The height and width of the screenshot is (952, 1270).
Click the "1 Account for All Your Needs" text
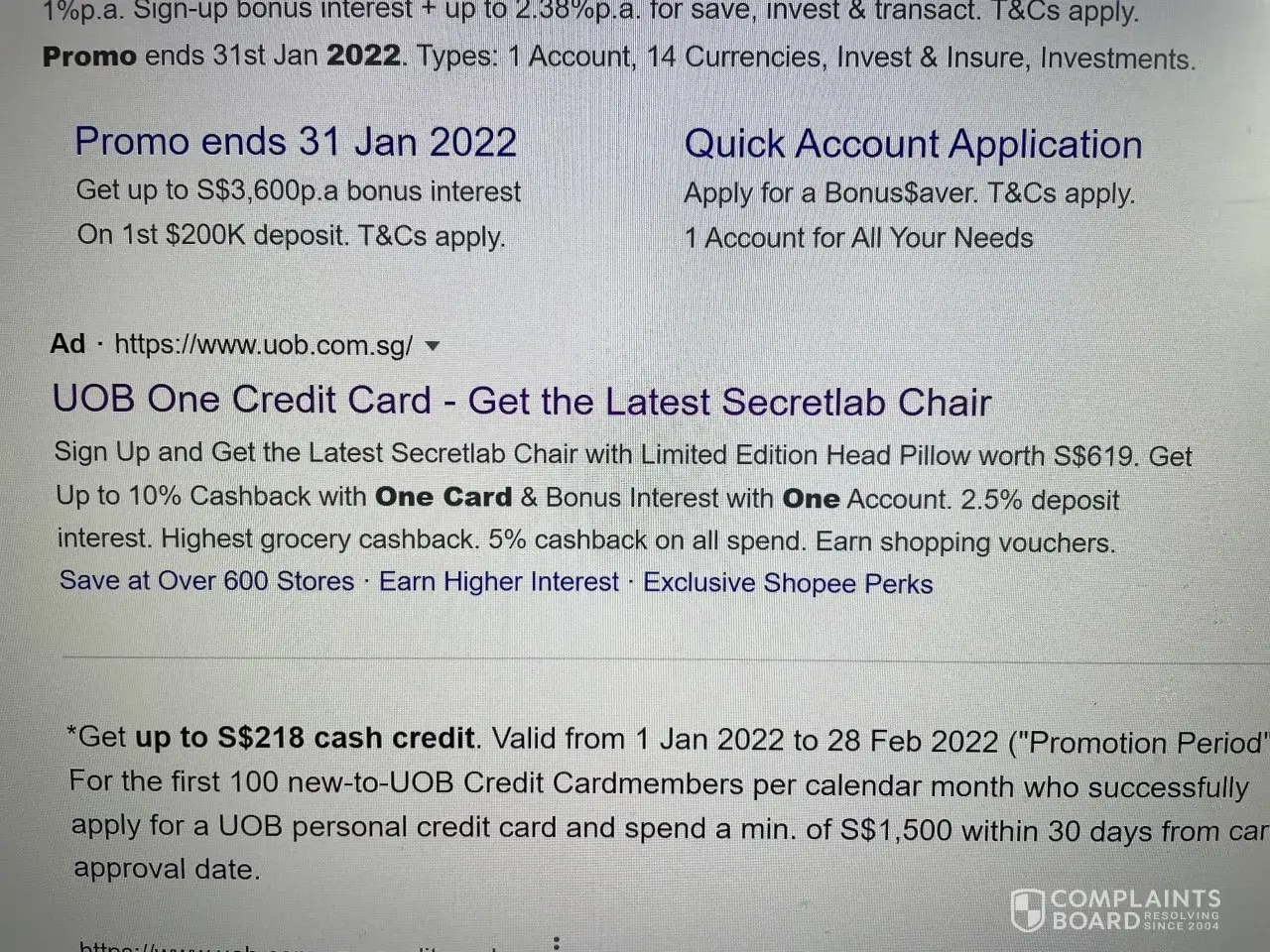tap(858, 238)
